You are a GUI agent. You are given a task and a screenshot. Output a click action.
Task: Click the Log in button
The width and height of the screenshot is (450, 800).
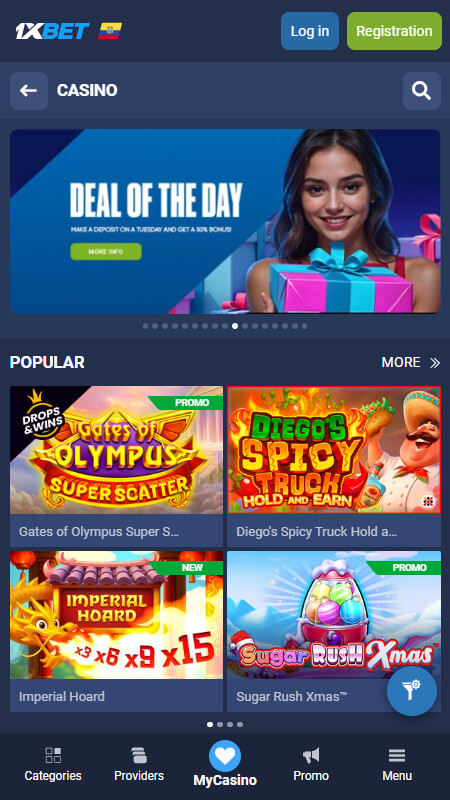click(x=310, y=31)
